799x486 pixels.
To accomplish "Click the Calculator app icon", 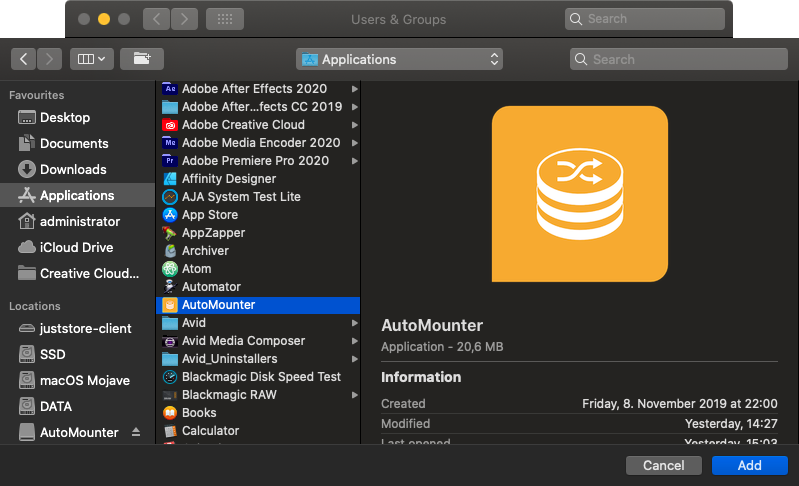I will (x=170, y=431).
